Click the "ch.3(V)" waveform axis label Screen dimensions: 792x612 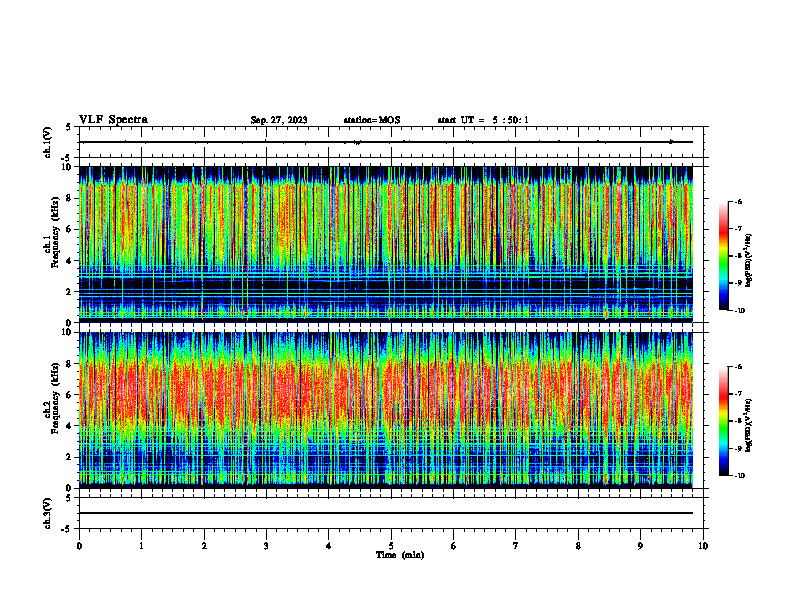pyautogui.click(x=48, y=513)
